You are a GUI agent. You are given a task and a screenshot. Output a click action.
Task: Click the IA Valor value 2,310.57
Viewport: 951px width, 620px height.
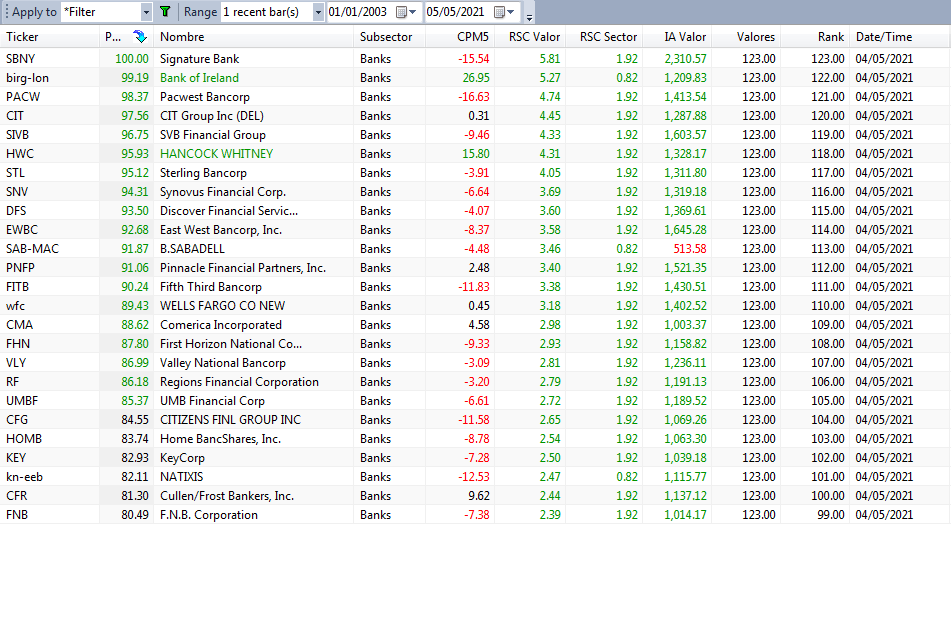pos(685,59)
